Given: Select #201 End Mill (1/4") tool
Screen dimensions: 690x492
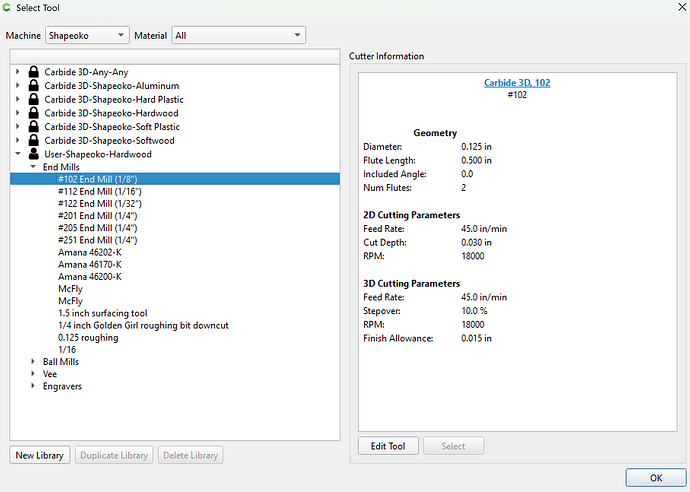Looking at the screenshot, I should click(98, 216).
